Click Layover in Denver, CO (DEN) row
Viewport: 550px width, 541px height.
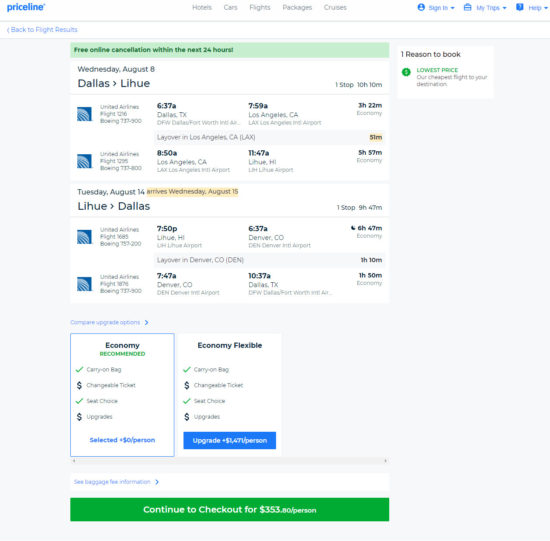click(269, 260)
